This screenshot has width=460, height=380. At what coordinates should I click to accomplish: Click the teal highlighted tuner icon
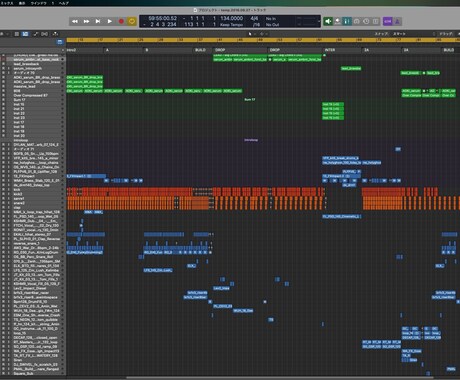tap(347, 21)
